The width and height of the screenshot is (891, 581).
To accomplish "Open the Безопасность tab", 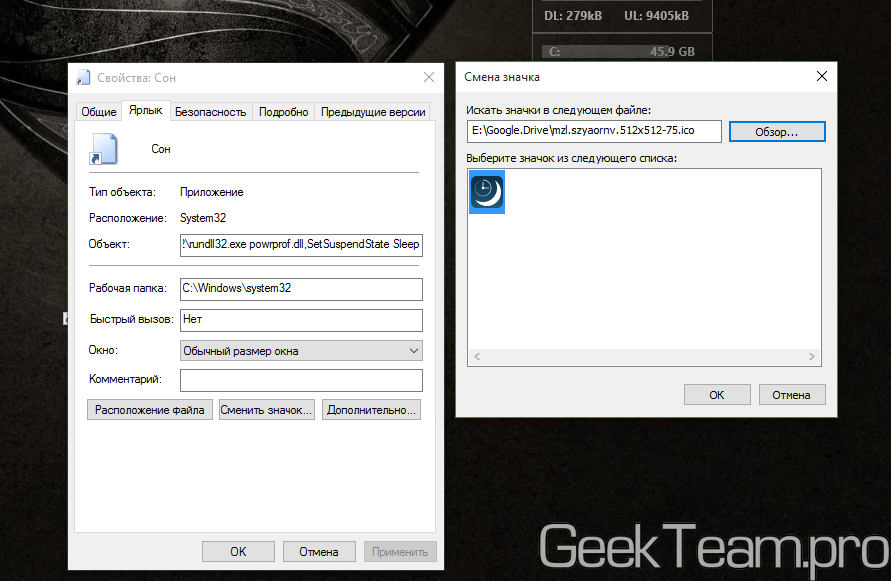I will pos(210,112).
